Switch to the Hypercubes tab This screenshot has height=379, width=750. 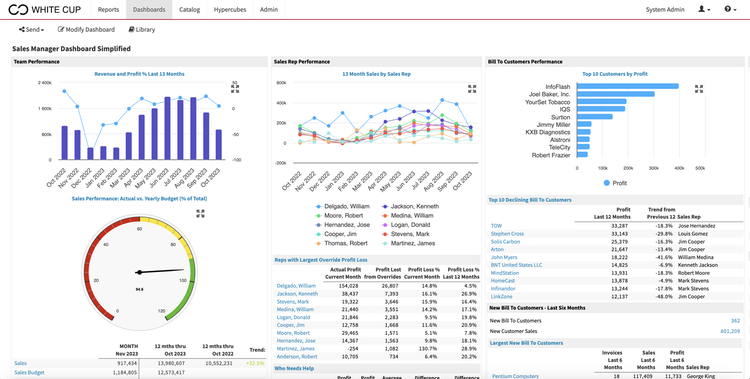tap(230, 10)
